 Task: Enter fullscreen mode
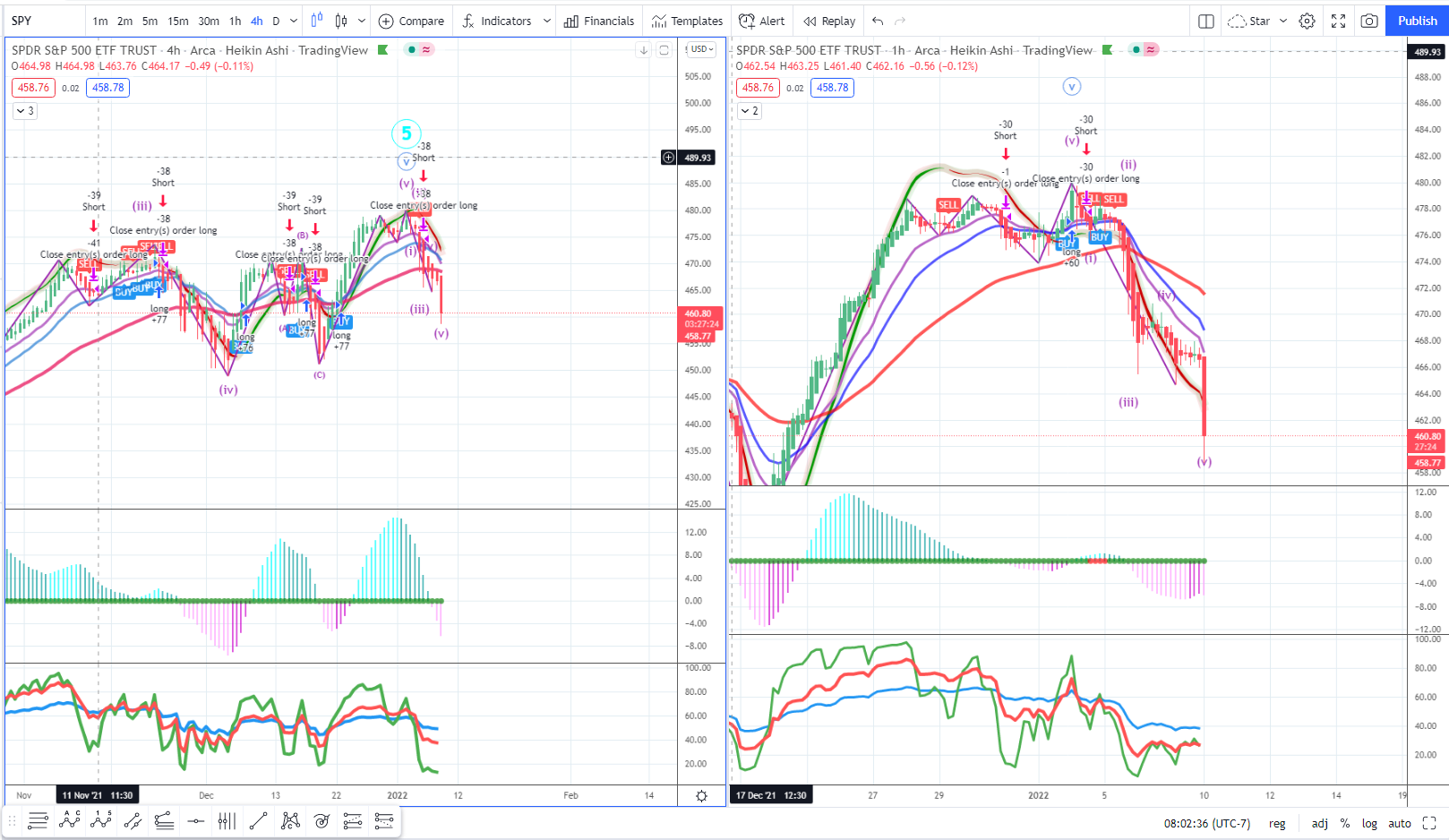point(1338,21)
